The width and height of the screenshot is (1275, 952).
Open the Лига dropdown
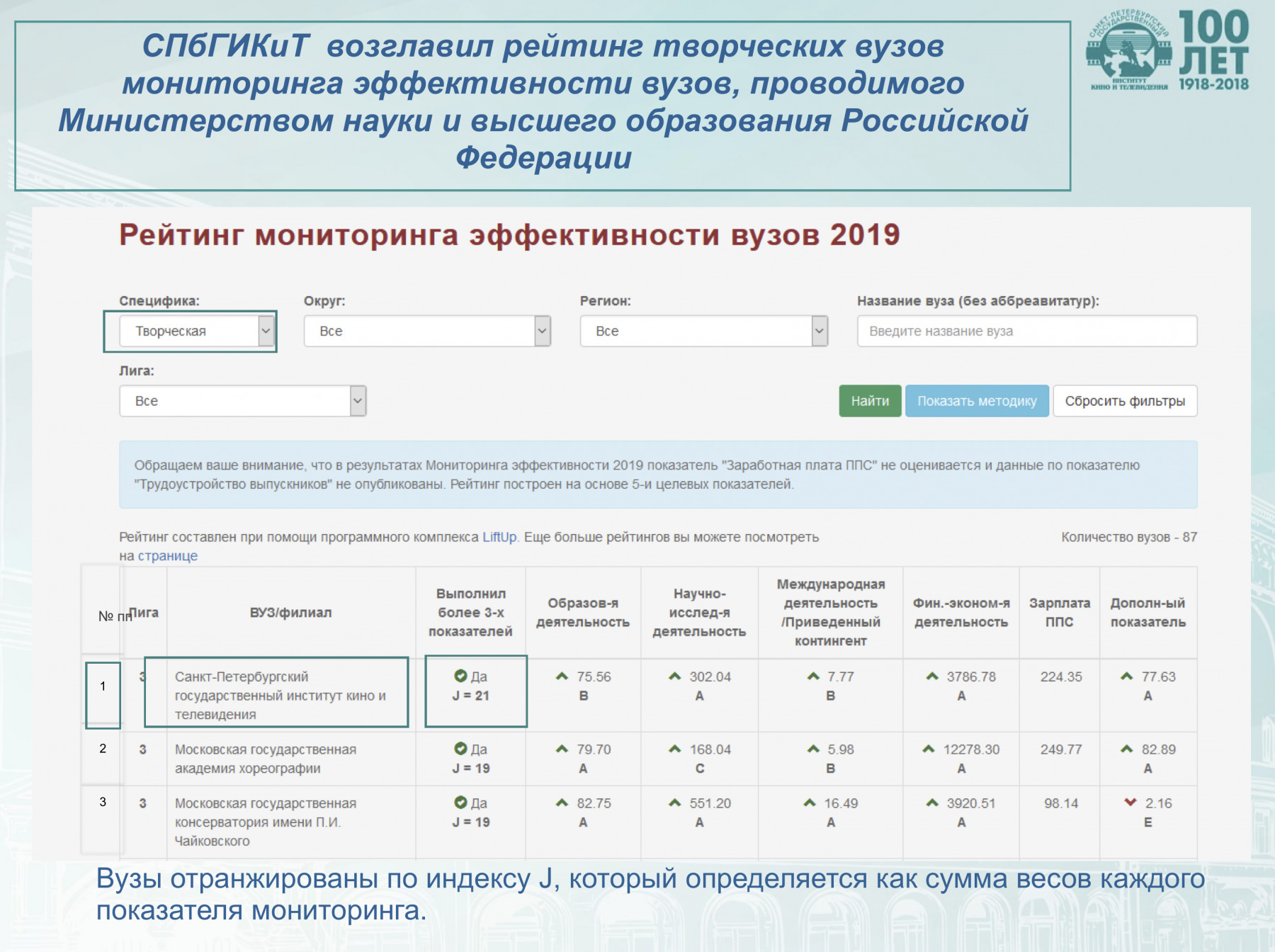pos(243,401)
